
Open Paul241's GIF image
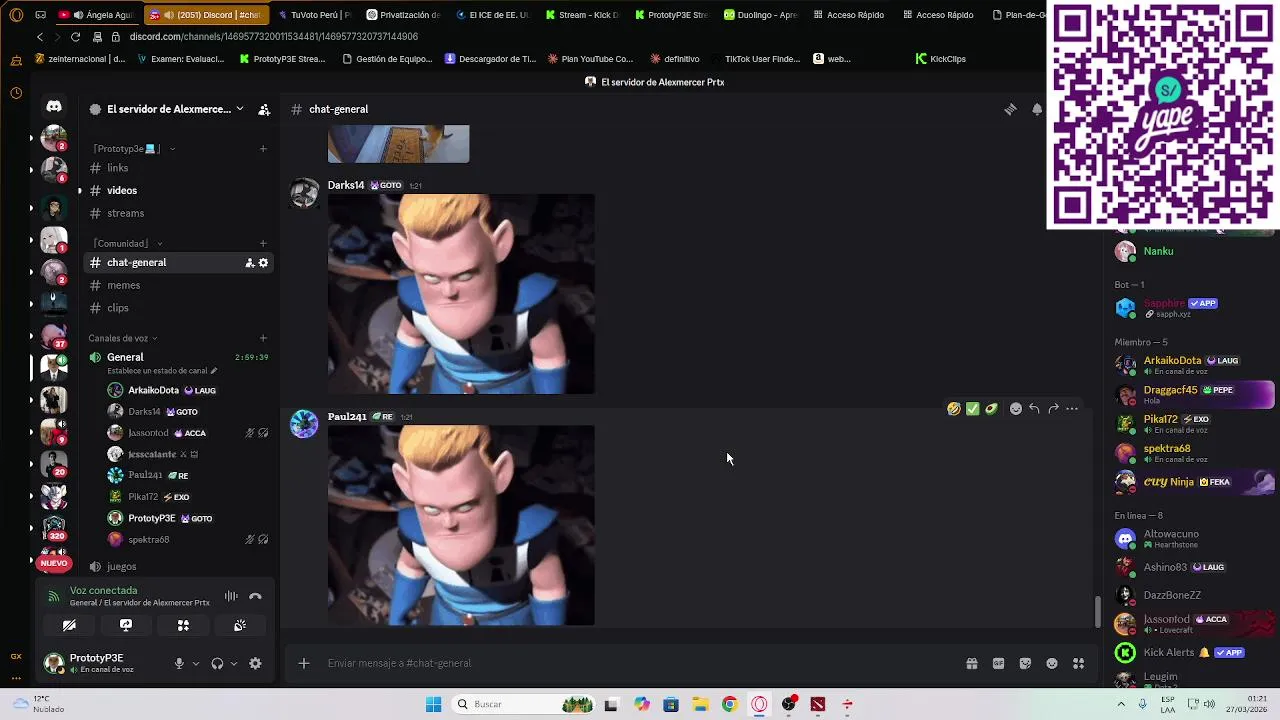tap(461, 525)
